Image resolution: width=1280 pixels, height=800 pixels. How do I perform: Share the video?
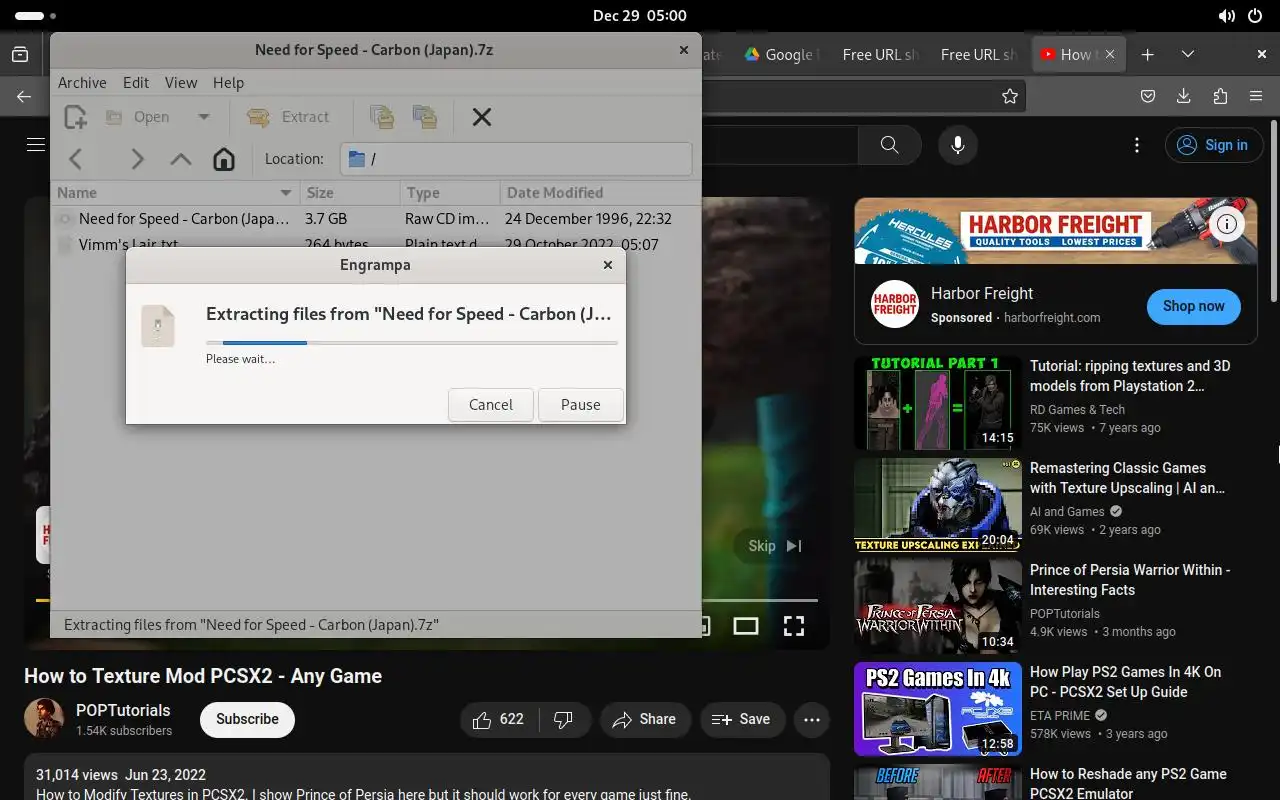click(644, 719)
